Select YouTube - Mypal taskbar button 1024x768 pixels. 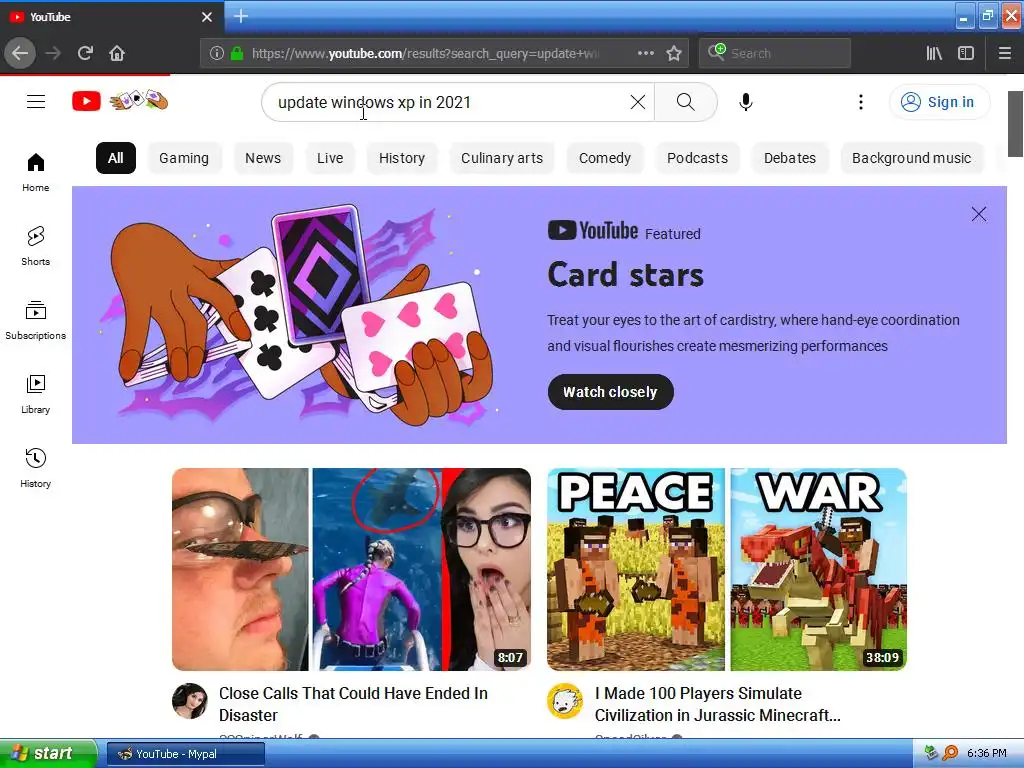pos(185,754)
